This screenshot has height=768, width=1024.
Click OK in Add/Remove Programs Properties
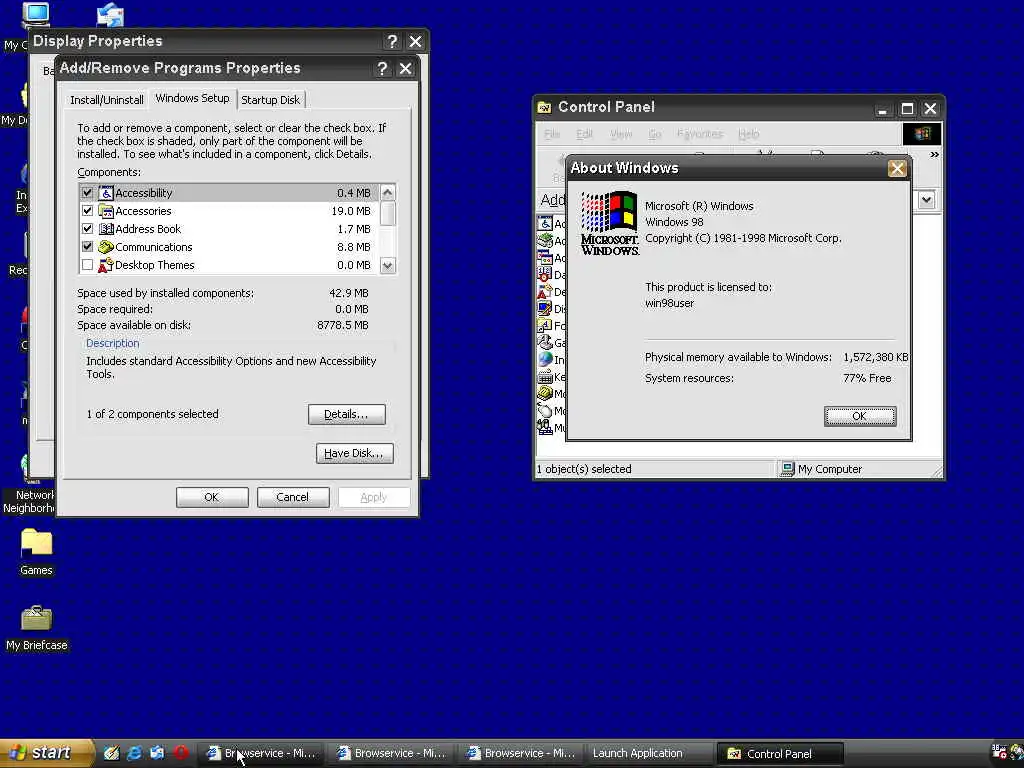tap(212, 497)
